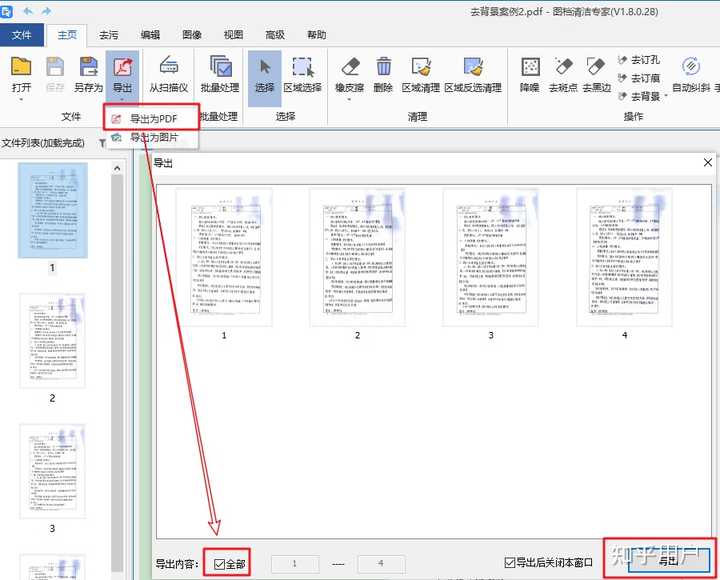720x580 pixels.
Task: Click the start page field showing 1
Action: (295, 563)
